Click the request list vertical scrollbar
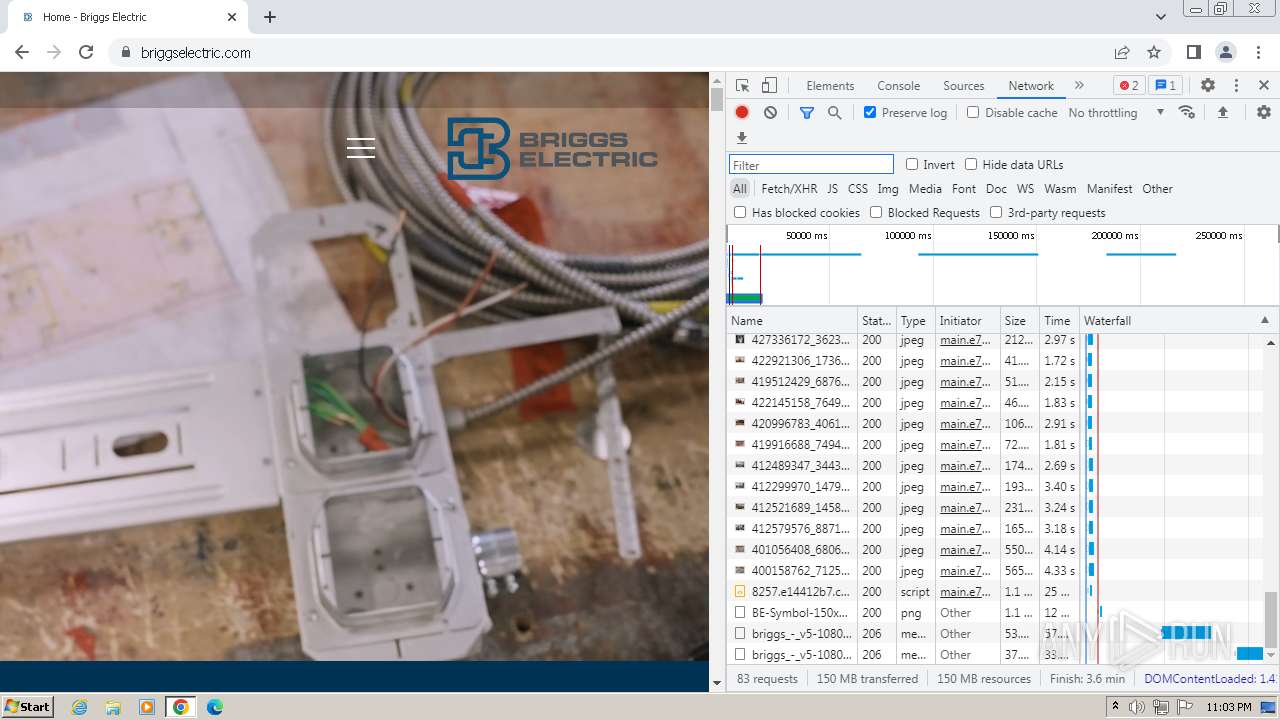1280x720 pixels. click(1271, 620)
